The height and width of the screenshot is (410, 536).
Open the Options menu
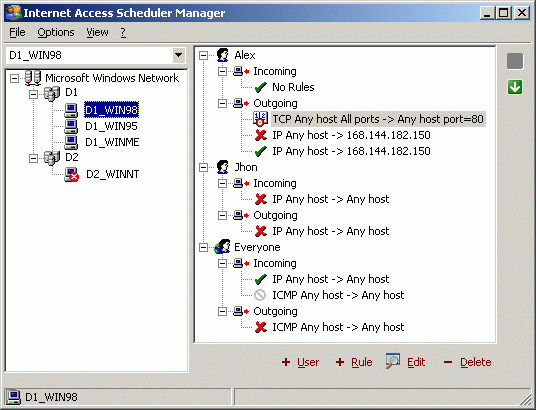[56, 32]
